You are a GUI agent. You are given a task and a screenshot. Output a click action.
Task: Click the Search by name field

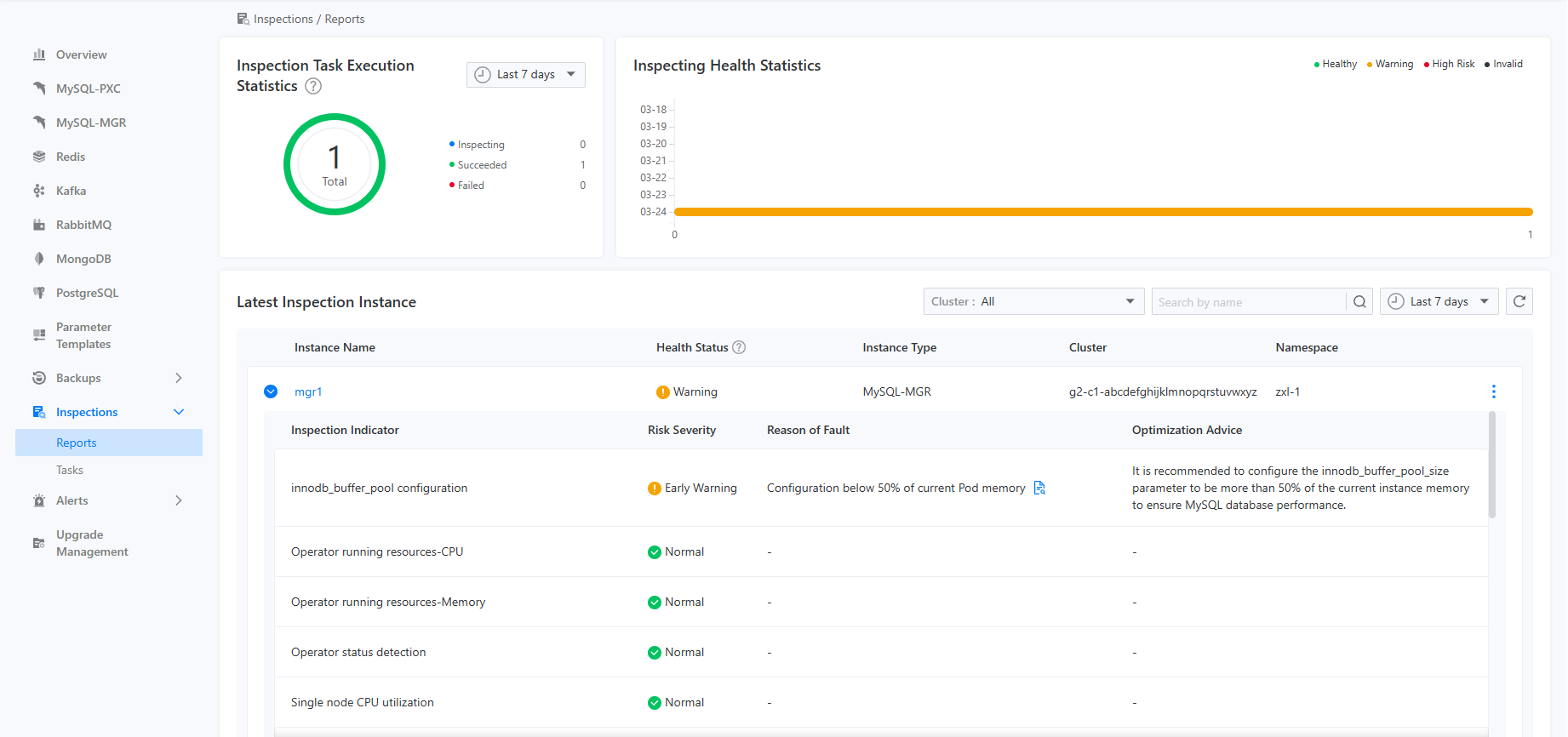pyautogui.click(x=1248, y=301)
